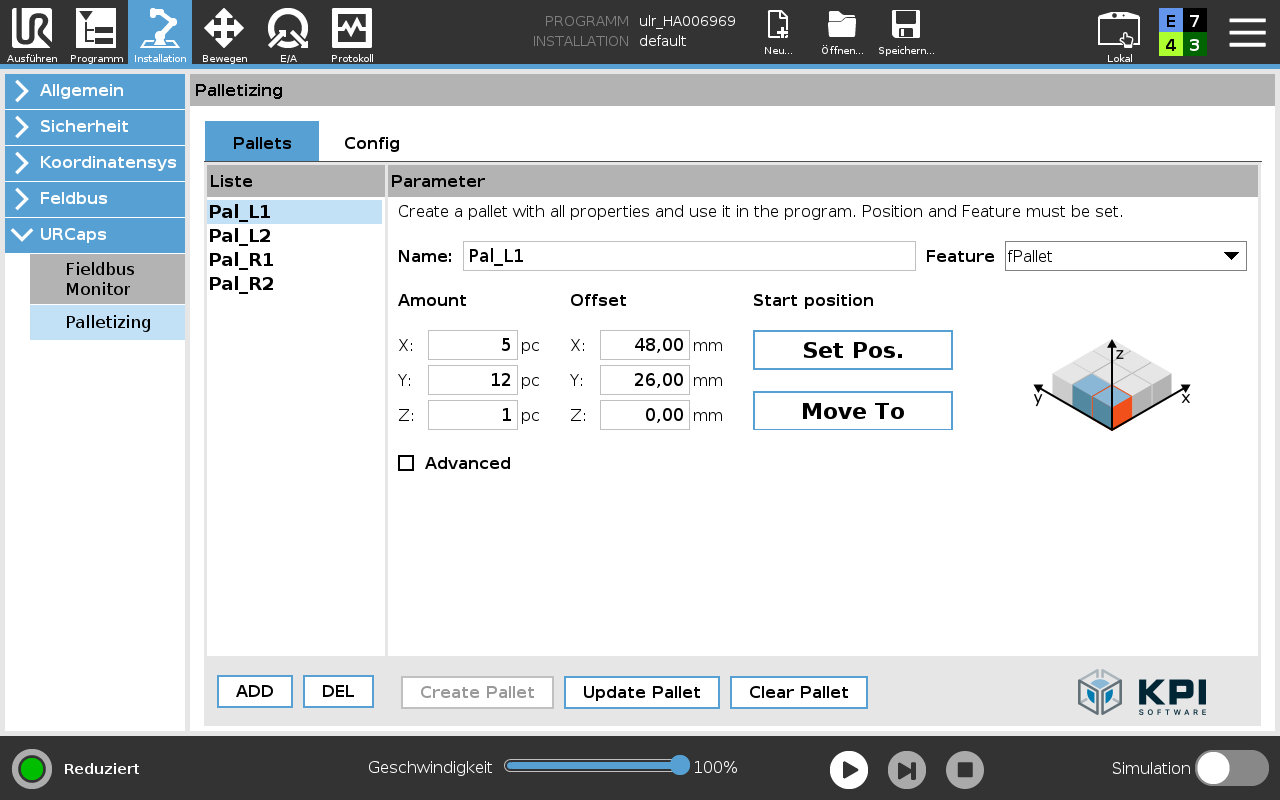
Task: Click the Stop program button
Action: point(965,770)
